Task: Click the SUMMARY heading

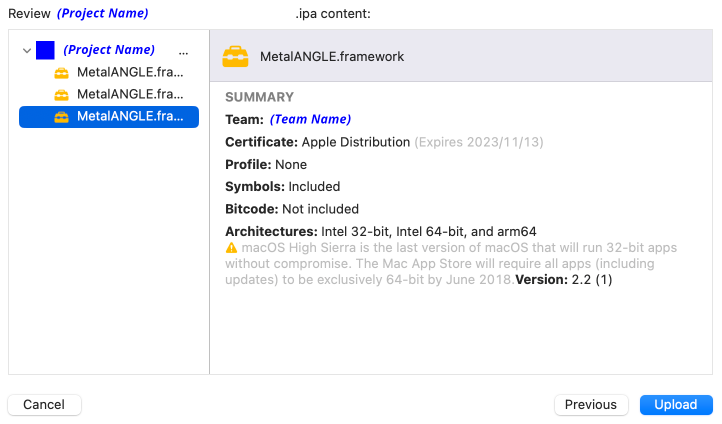Action: 259,97
